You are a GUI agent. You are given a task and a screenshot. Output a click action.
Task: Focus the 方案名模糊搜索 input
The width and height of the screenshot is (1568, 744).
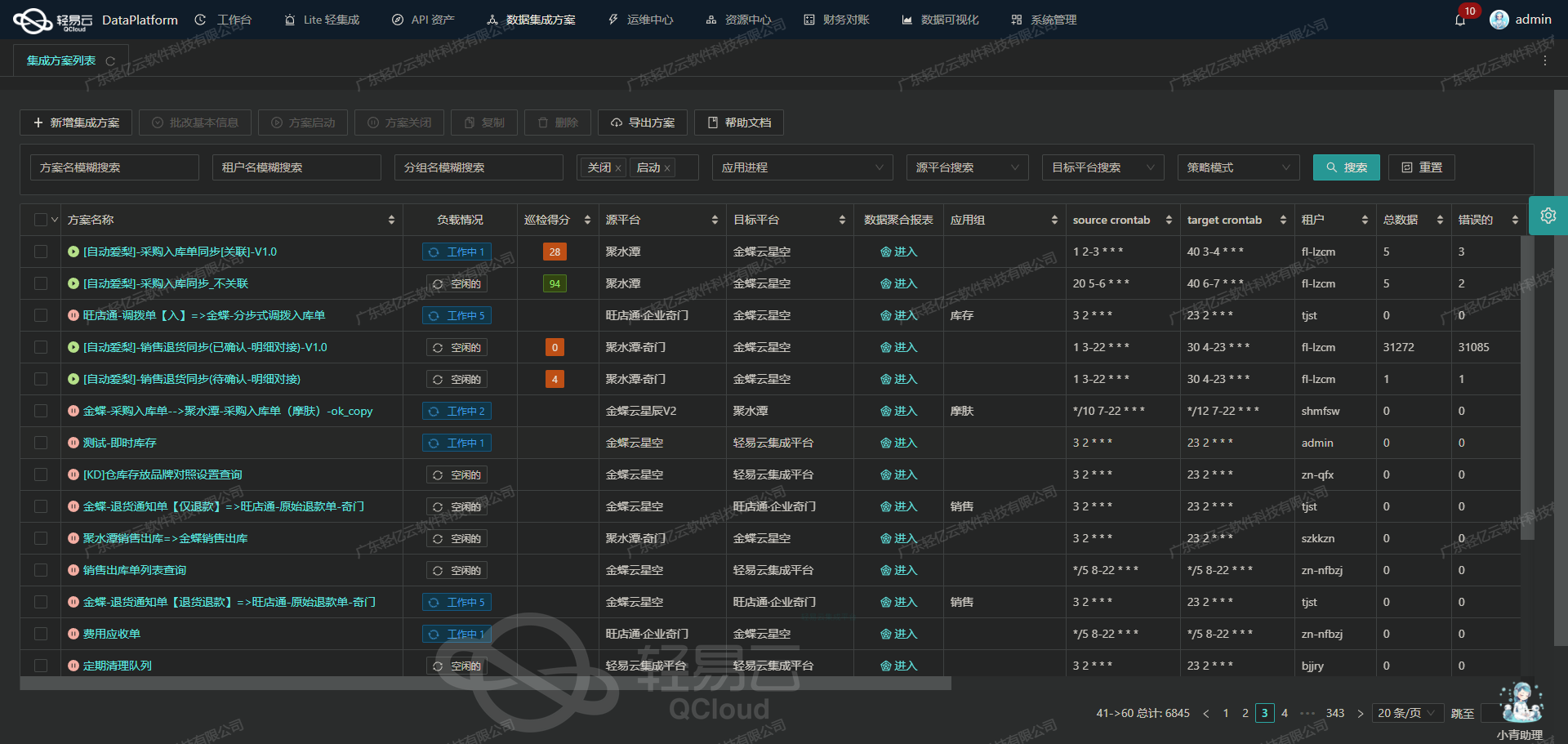click(114, 167)
